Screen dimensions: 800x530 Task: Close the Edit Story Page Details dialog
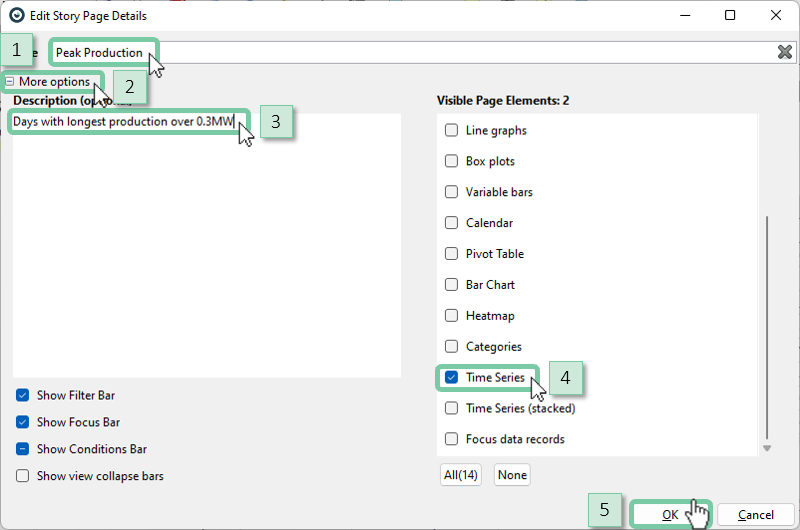tap(776, 15)
